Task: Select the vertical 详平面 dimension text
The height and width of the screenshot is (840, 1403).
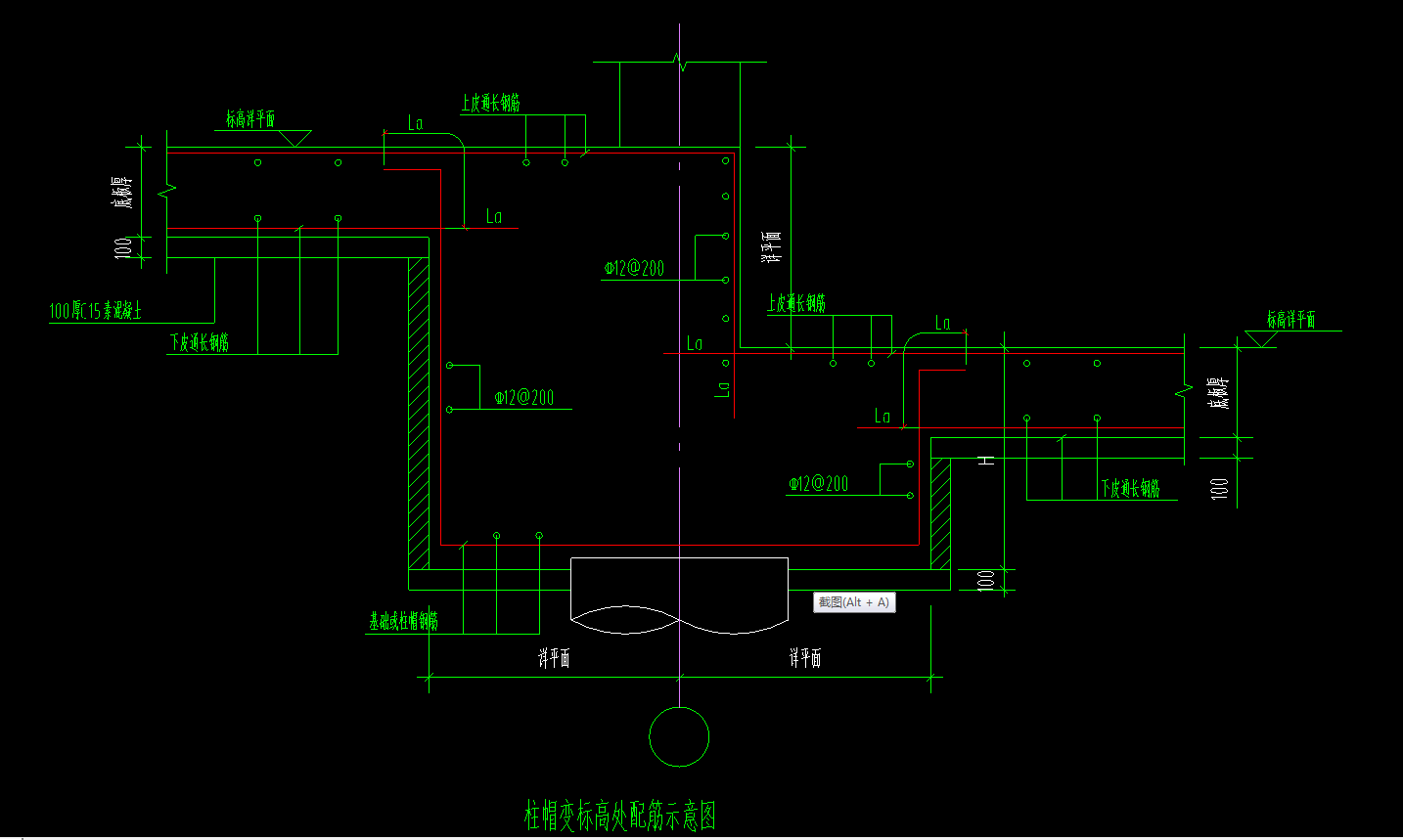Action: coord(771,246)
